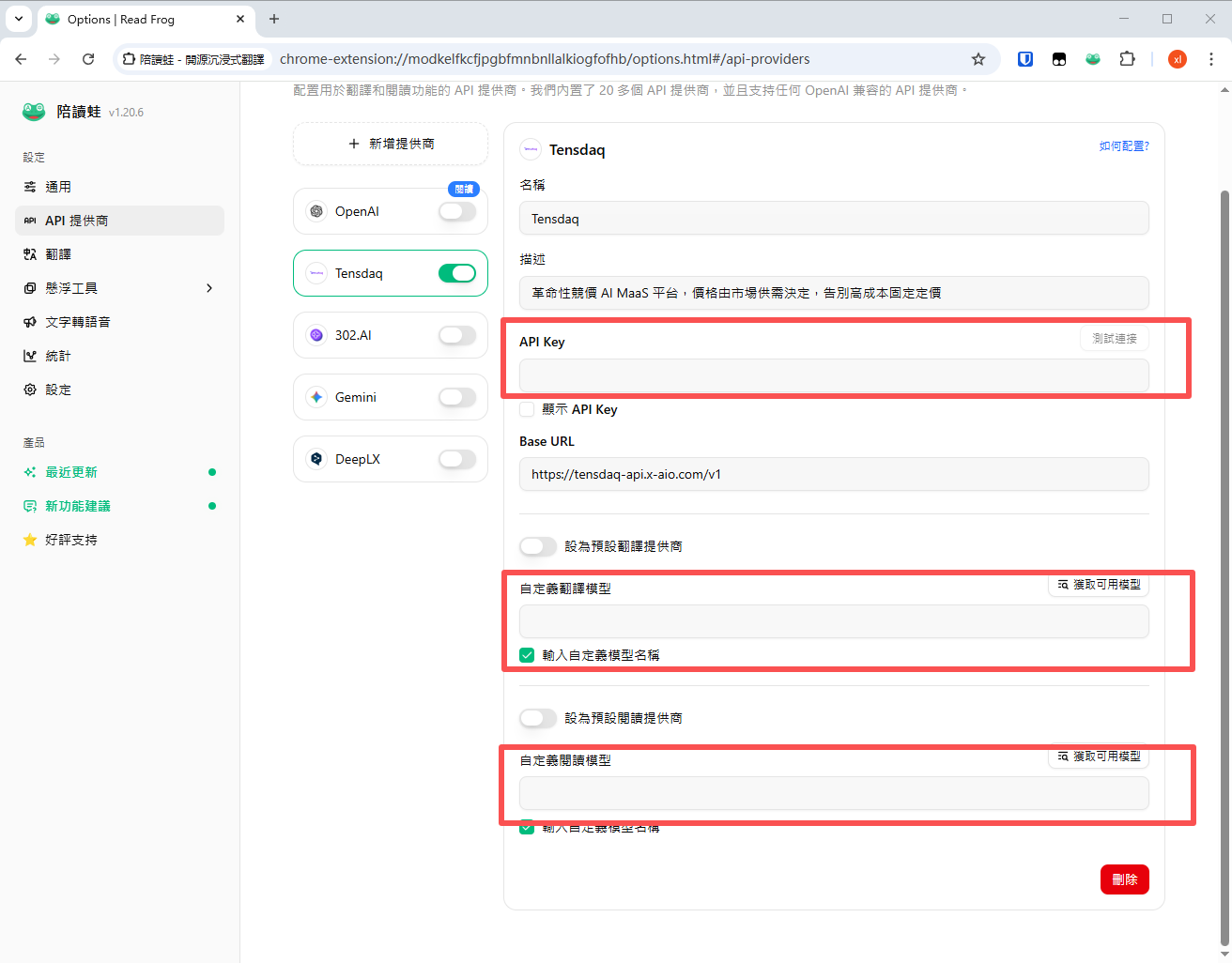Click the gear icon beside 設定
The width and height of the screenshot is (1232, 963).
30,390
